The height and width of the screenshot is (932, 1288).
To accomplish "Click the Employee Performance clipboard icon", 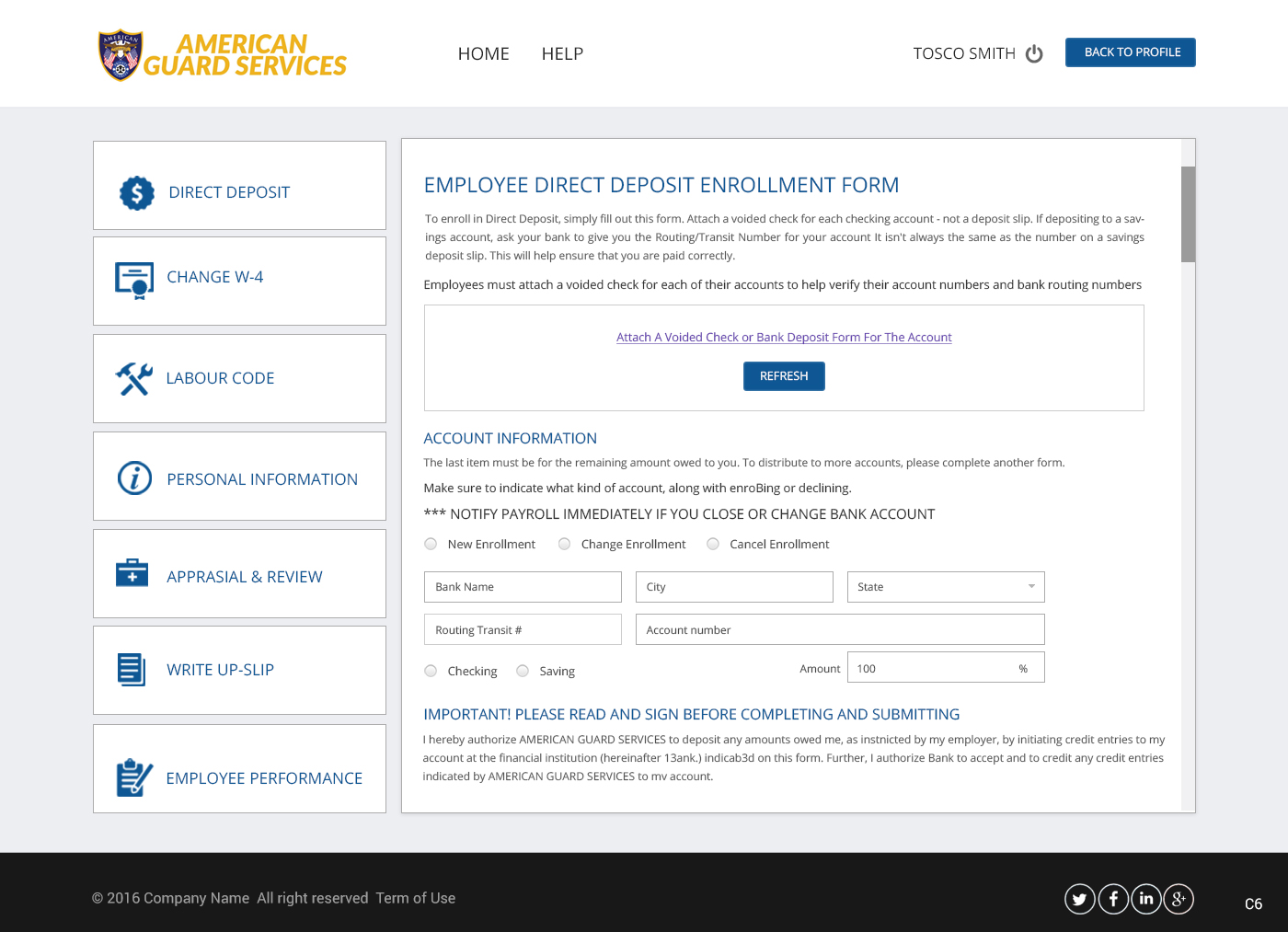I will coord(134,777).
